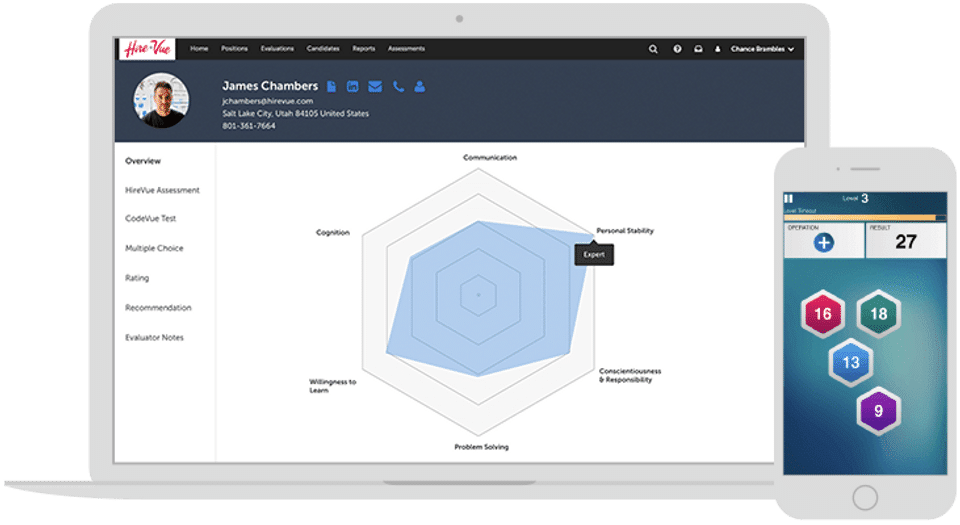Screen dimensions: 960x525
Task: Click the Problem Solving axis label
Action: [481, 447]
